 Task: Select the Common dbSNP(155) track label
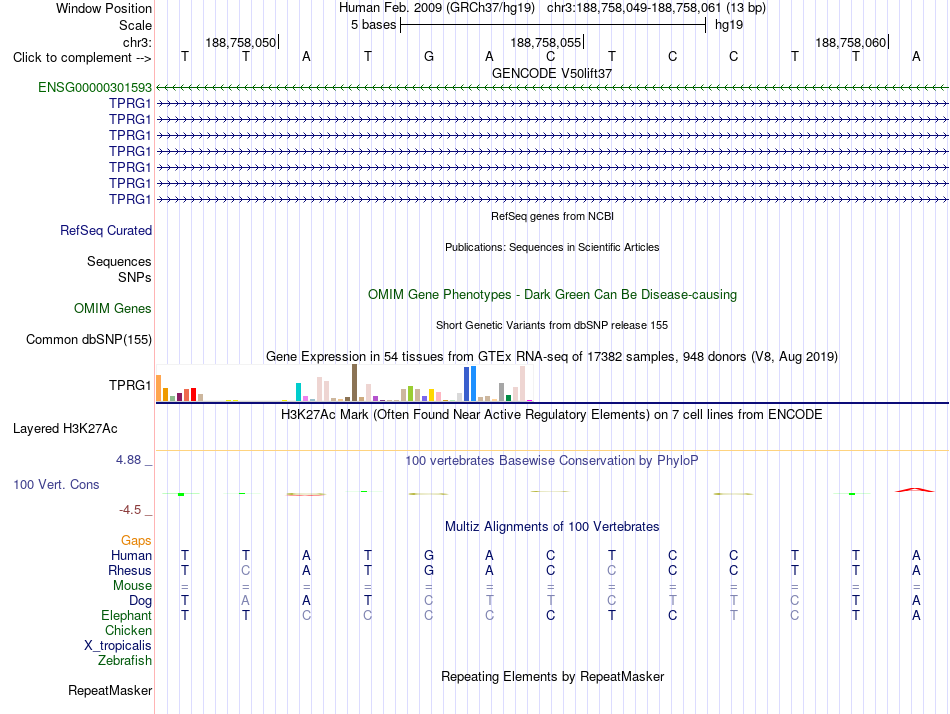tap(89, 339)
